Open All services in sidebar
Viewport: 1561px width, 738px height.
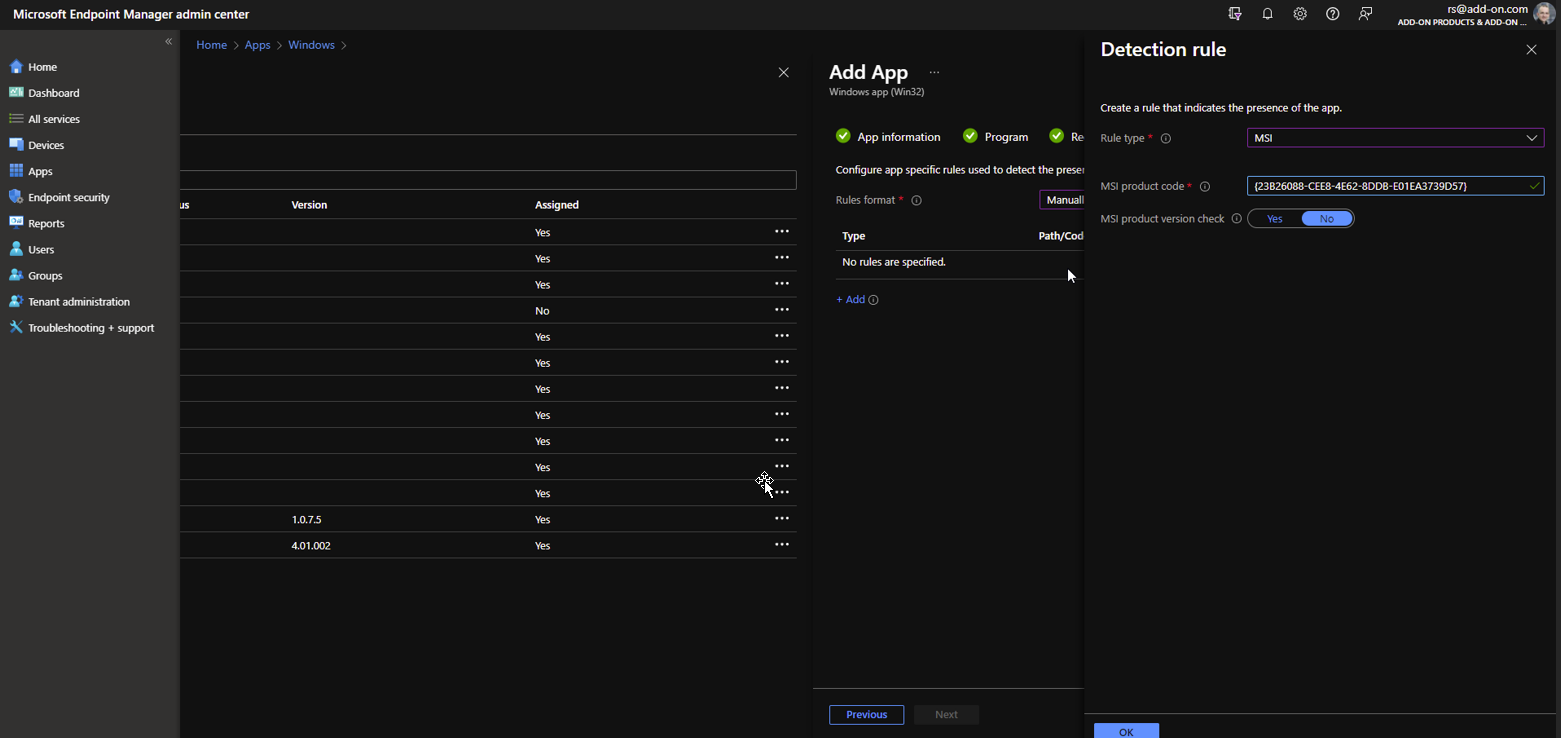coord(53,119)
